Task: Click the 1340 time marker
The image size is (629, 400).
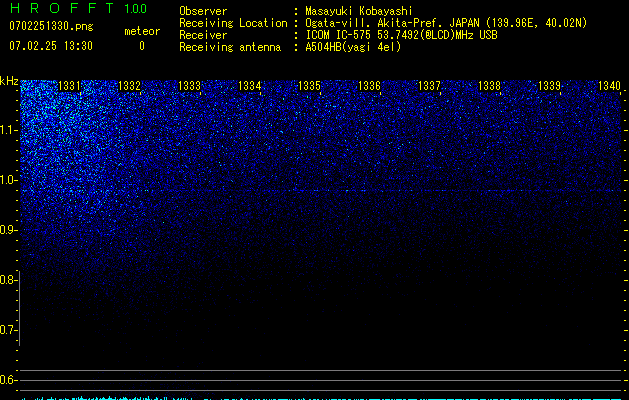Action: [609, 86]
